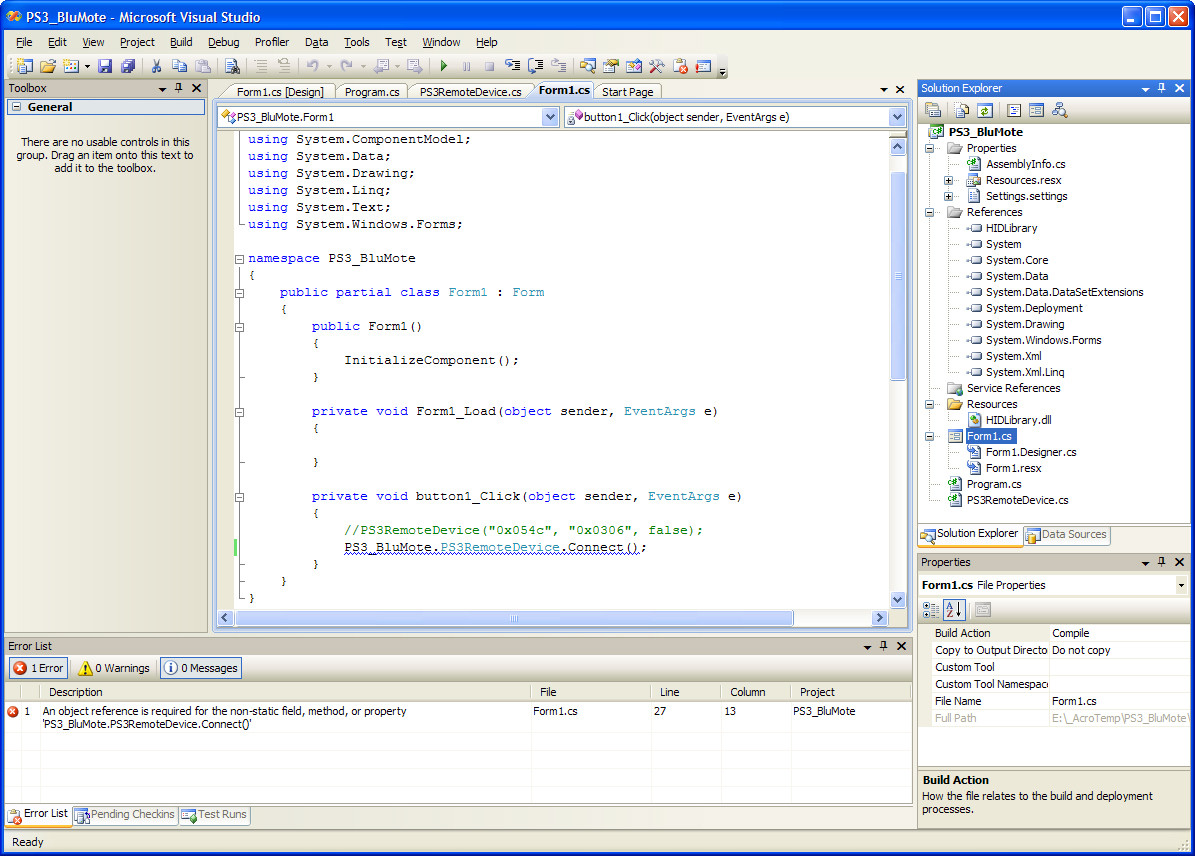Toggle the 0 Warnings filter button
This screenshot has width=1195, height=856.
click(114, 668)
